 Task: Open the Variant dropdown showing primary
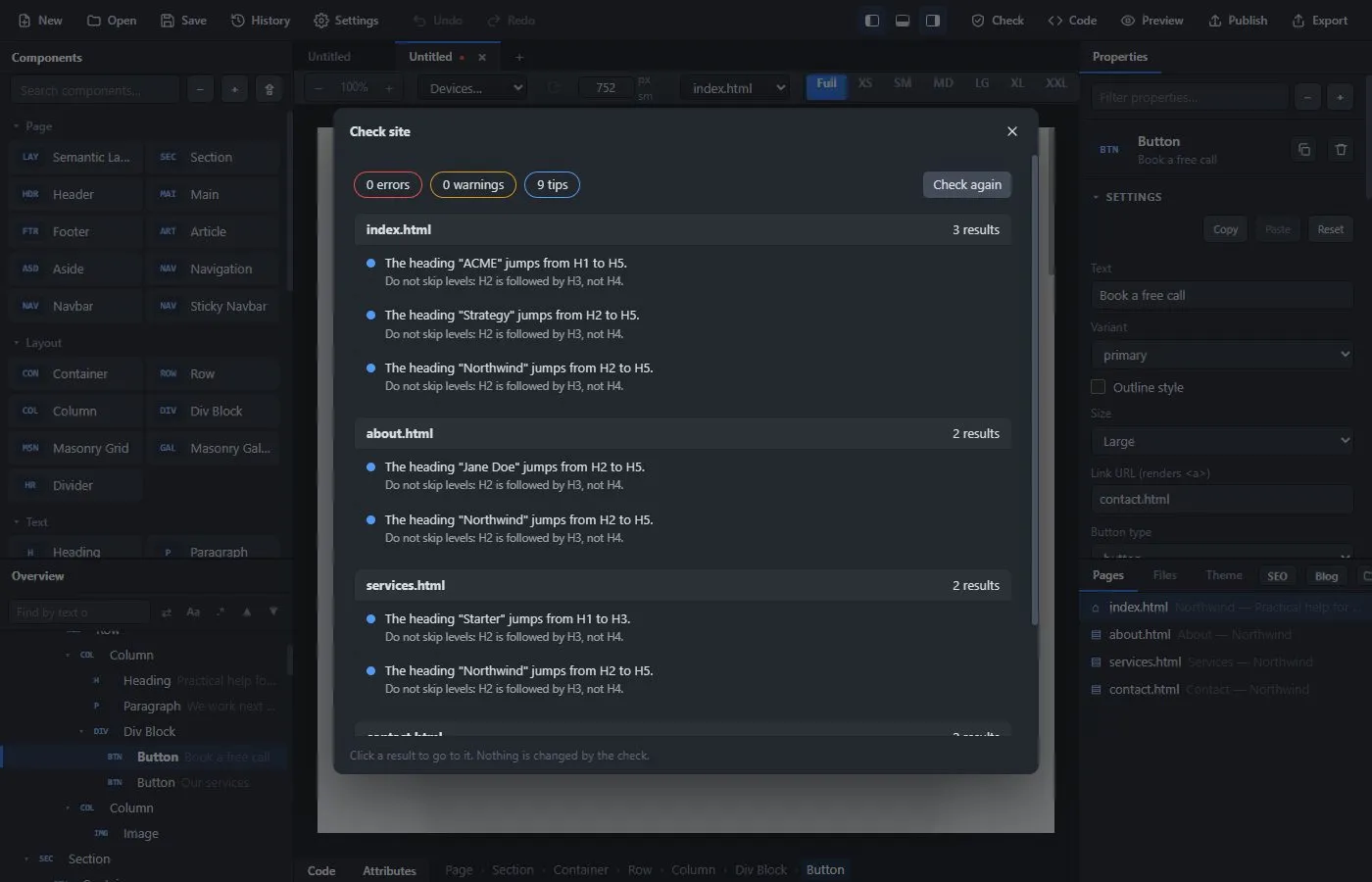tap(1221, 355)
